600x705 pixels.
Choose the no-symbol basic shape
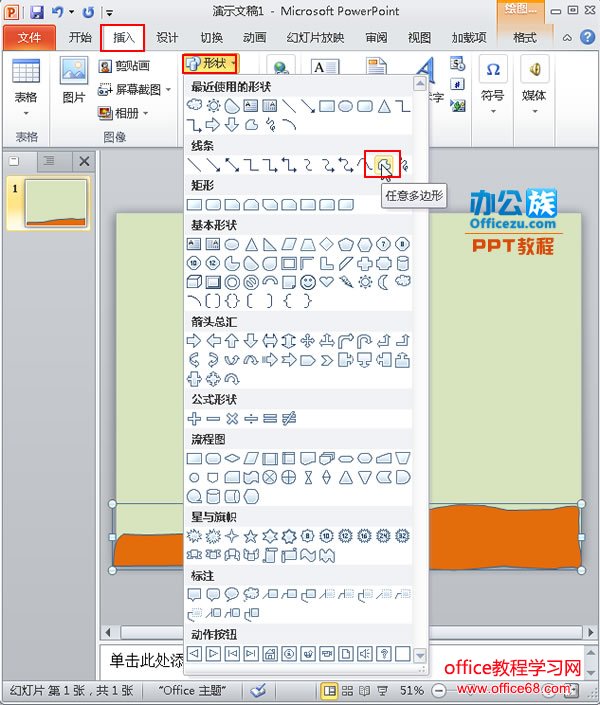[251, 282]
